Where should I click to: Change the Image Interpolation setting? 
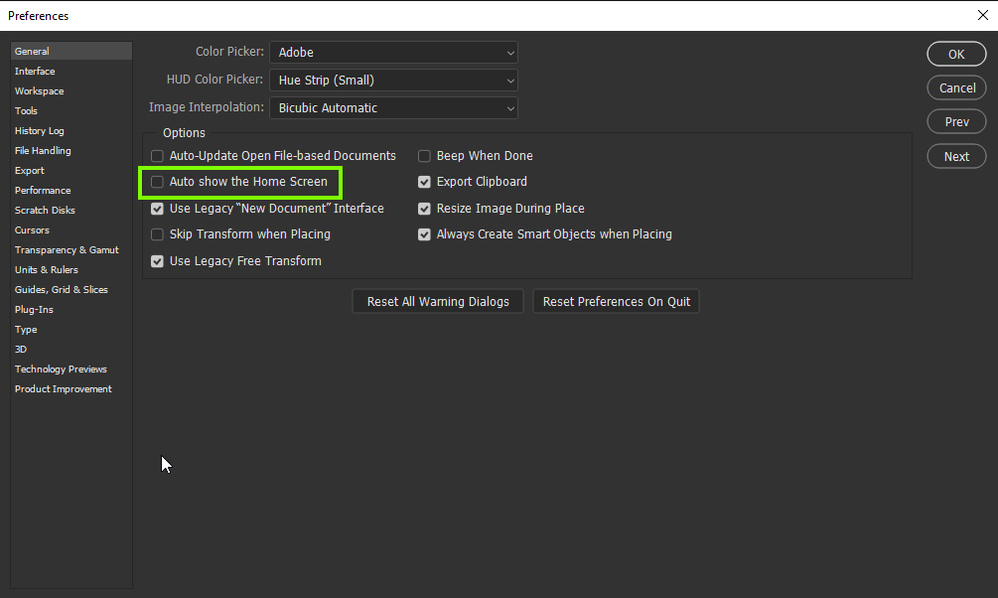click(393, 107)
